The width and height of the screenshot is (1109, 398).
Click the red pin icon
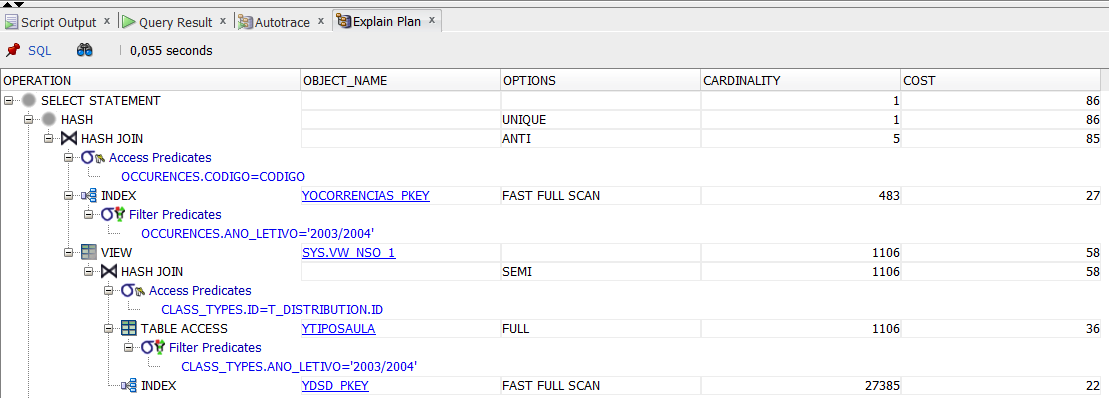[x=13, y=50]
